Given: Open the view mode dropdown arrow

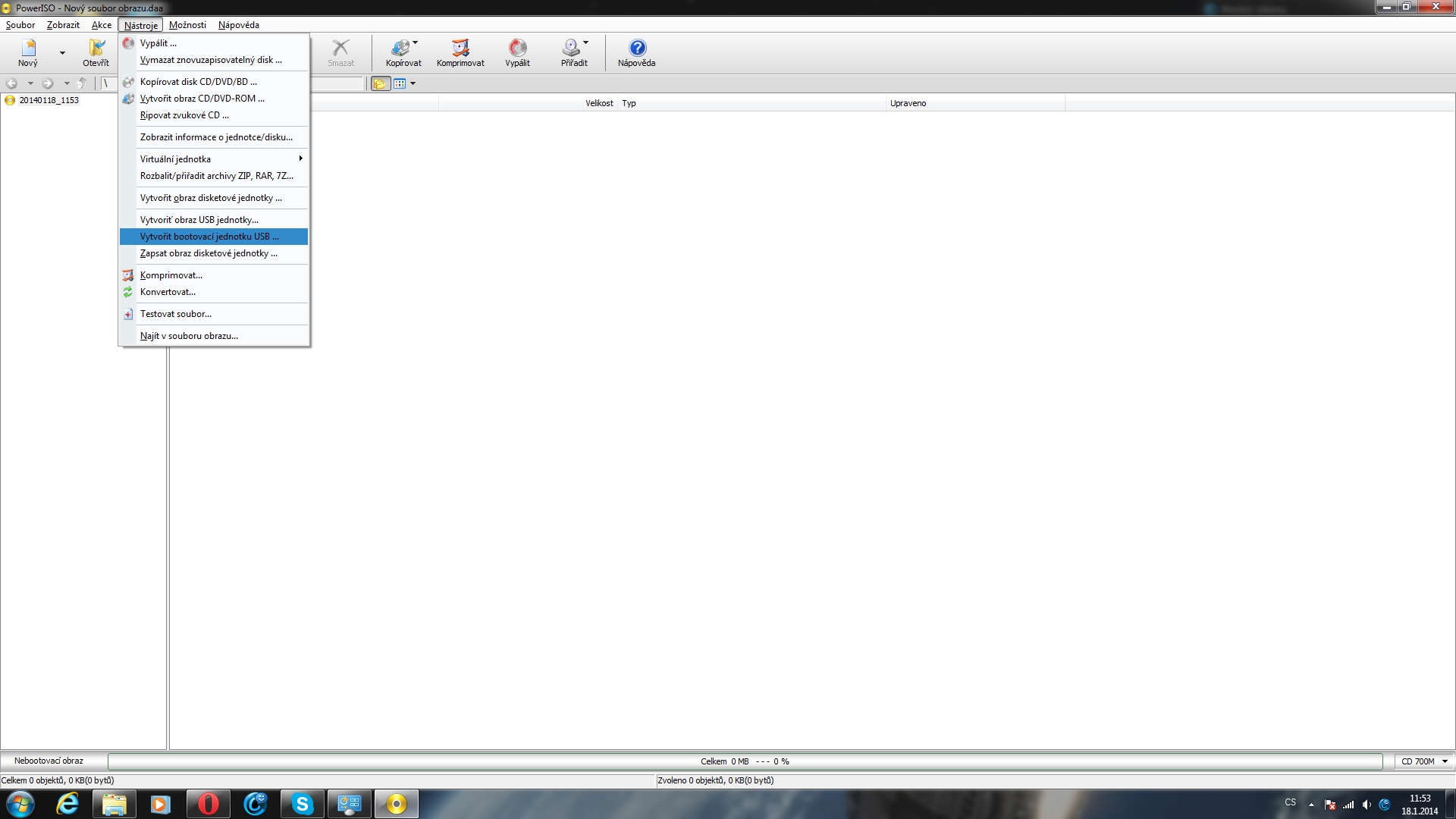Looking at the screenshot, I should (x=413, y=83).
